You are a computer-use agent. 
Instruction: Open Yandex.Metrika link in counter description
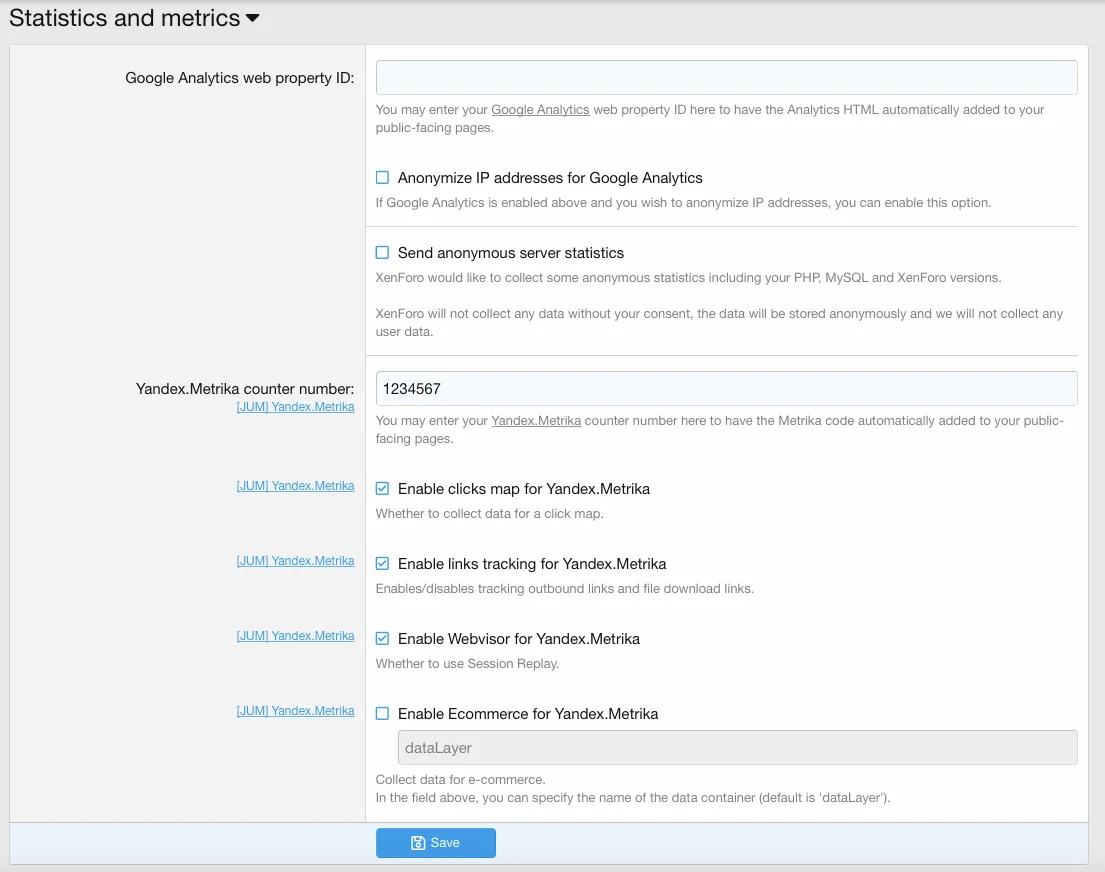536,421
